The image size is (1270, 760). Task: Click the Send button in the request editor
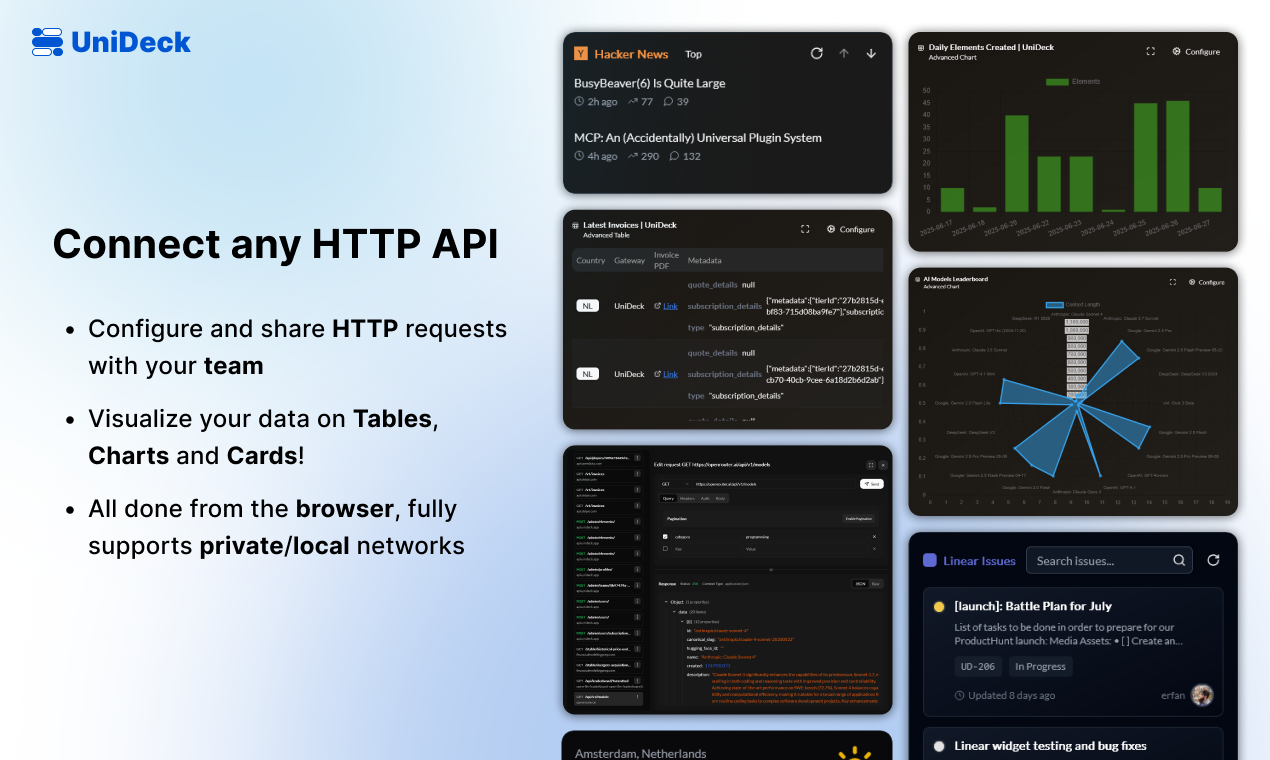pyautogui.click(x=871, y=484)
